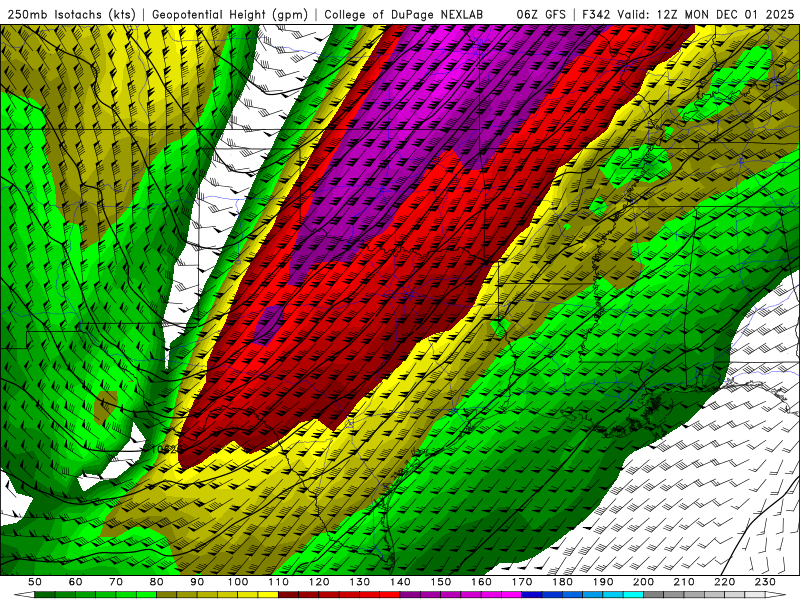The height and width of the screenshot is (600, 800).
Task: Select the '06Z GFS' model run label
Action: pos(541,15)
